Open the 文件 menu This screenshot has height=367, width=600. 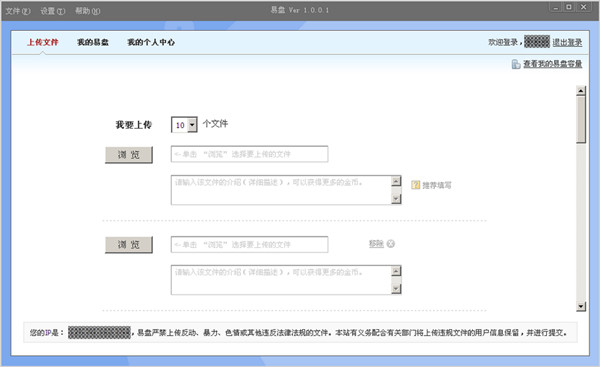coord(18,11)
